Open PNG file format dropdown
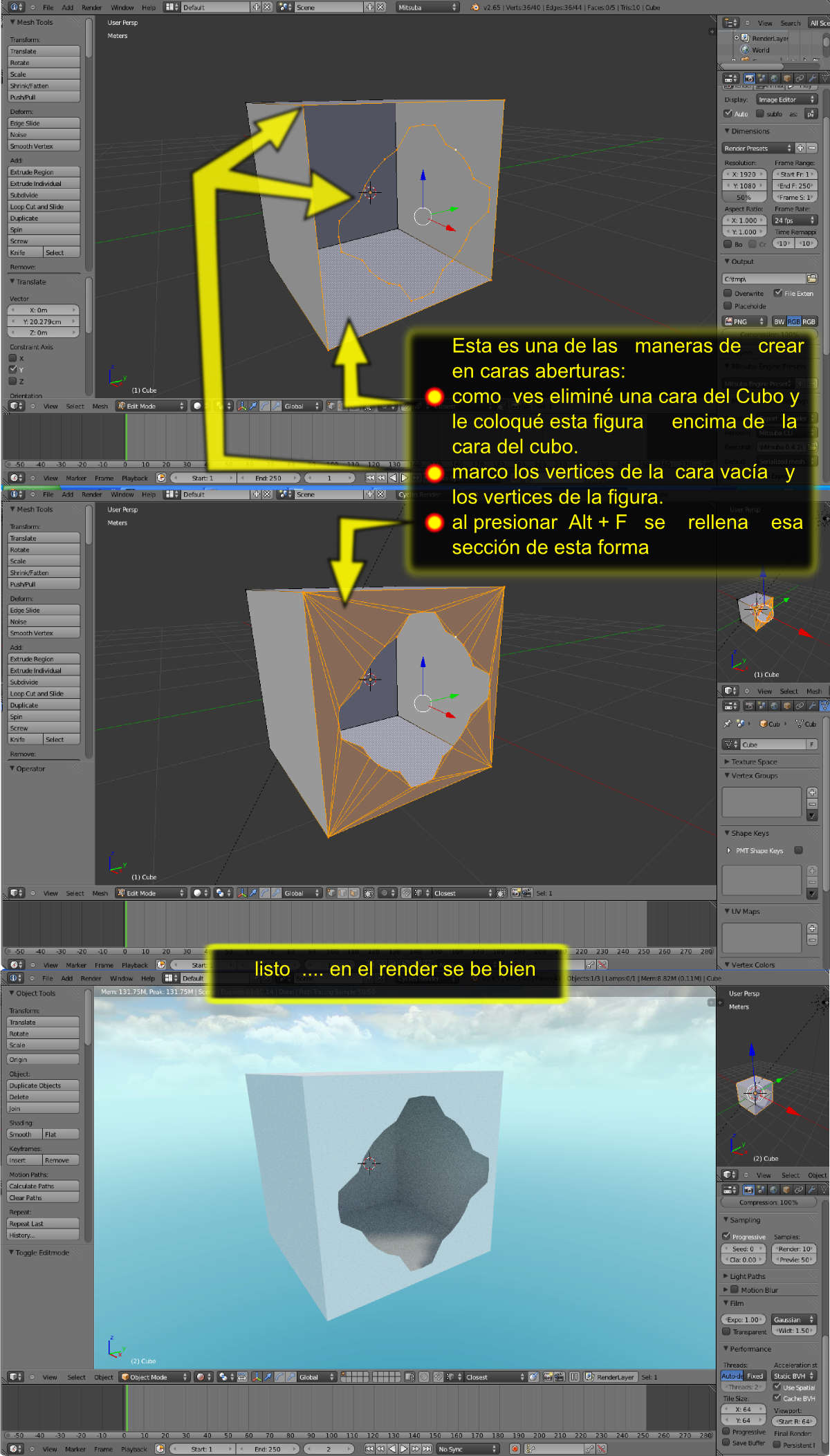The width and height of the screenshot is (830, 1456). (744, 321)
